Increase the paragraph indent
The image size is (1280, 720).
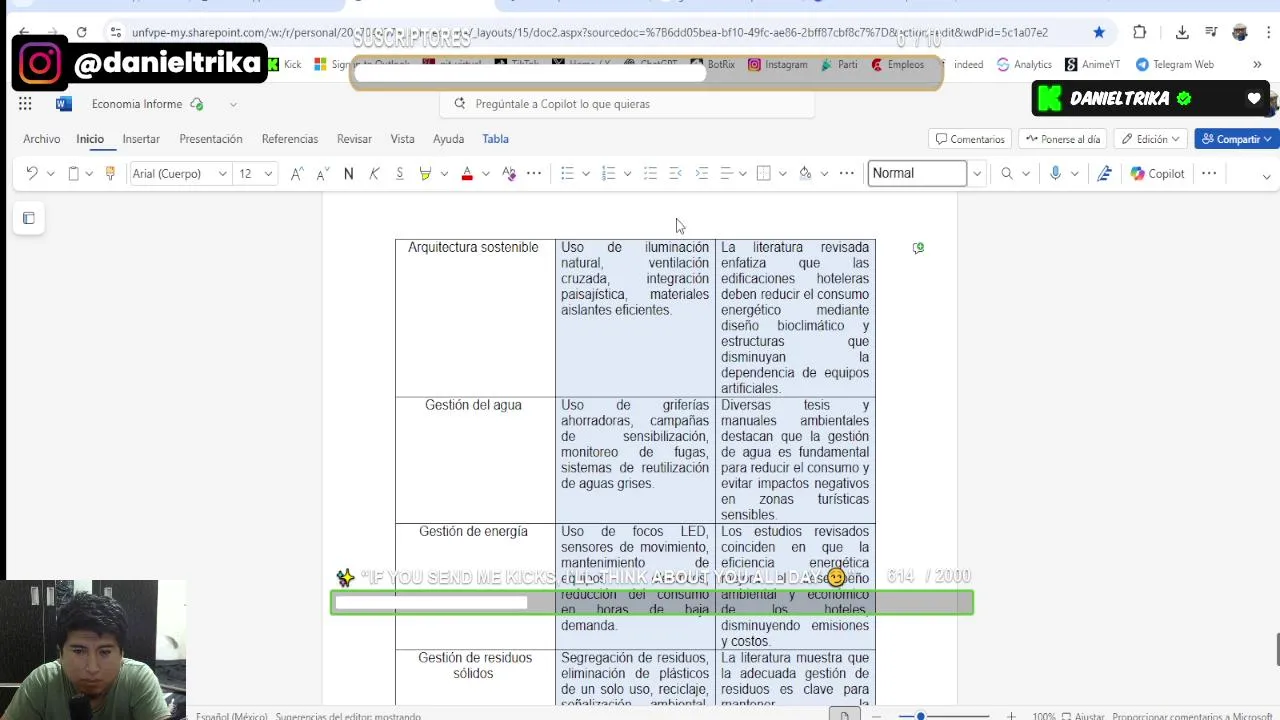(x=701, y=174)
